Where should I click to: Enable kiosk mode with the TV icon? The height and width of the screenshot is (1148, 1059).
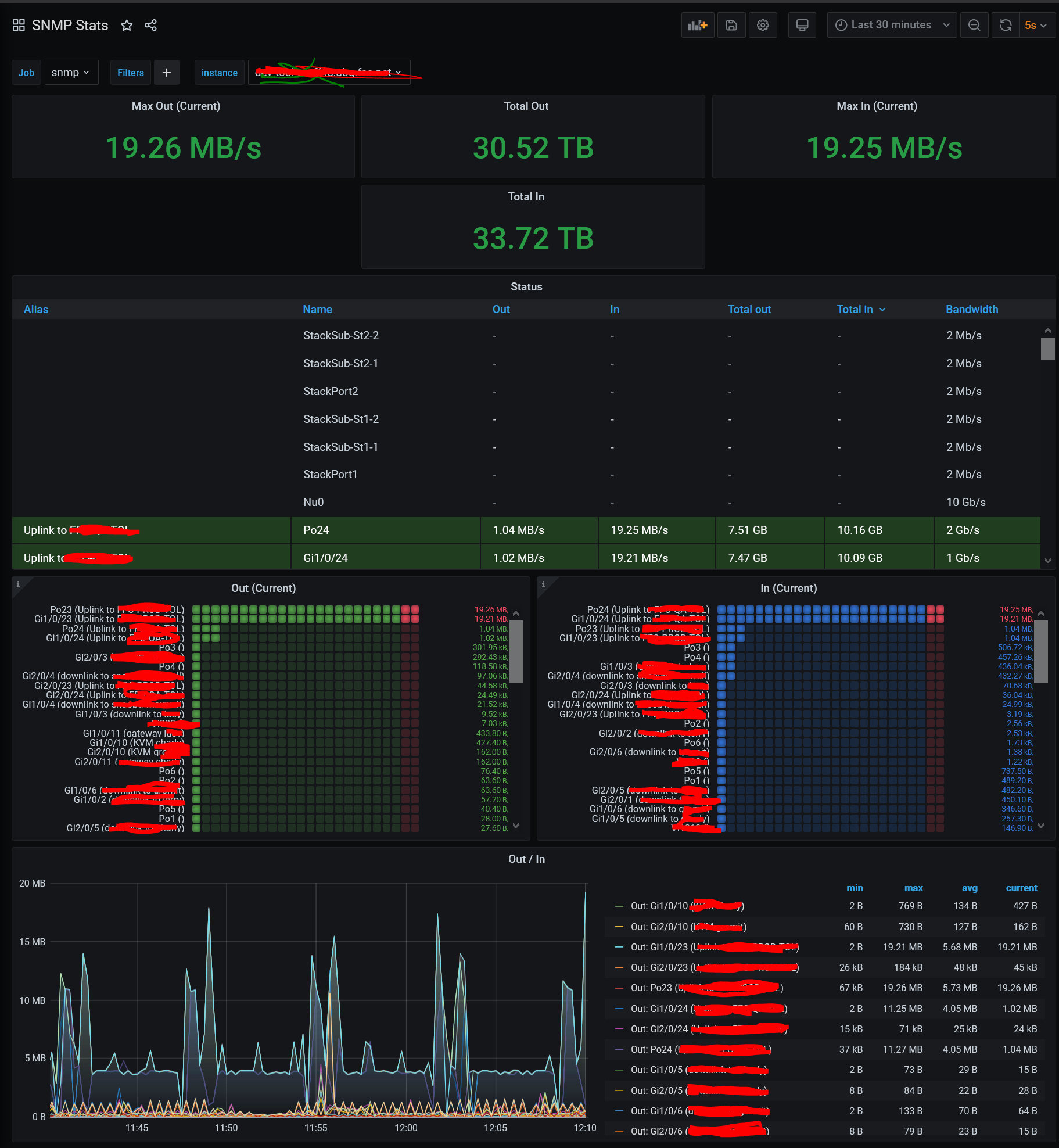(x=802, y=25)
